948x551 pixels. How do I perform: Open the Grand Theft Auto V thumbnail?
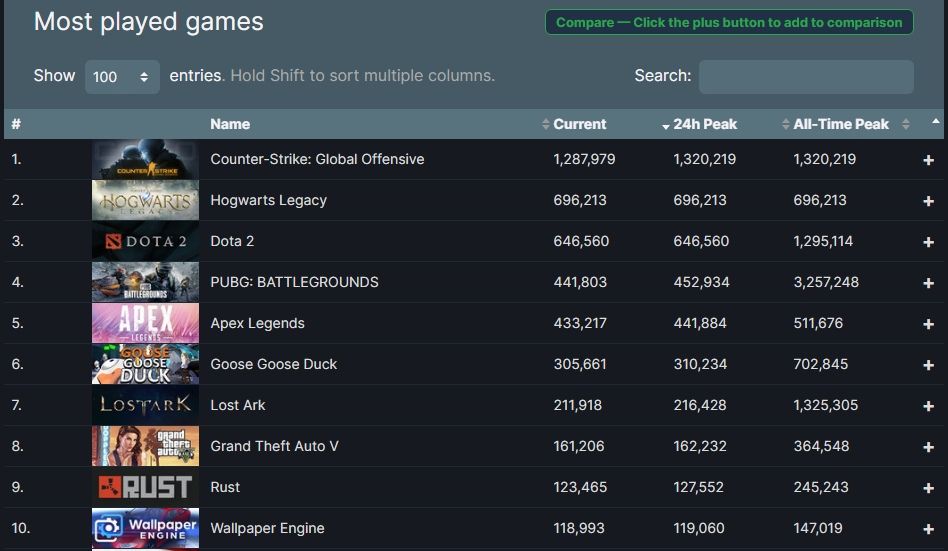click(145, 446)
